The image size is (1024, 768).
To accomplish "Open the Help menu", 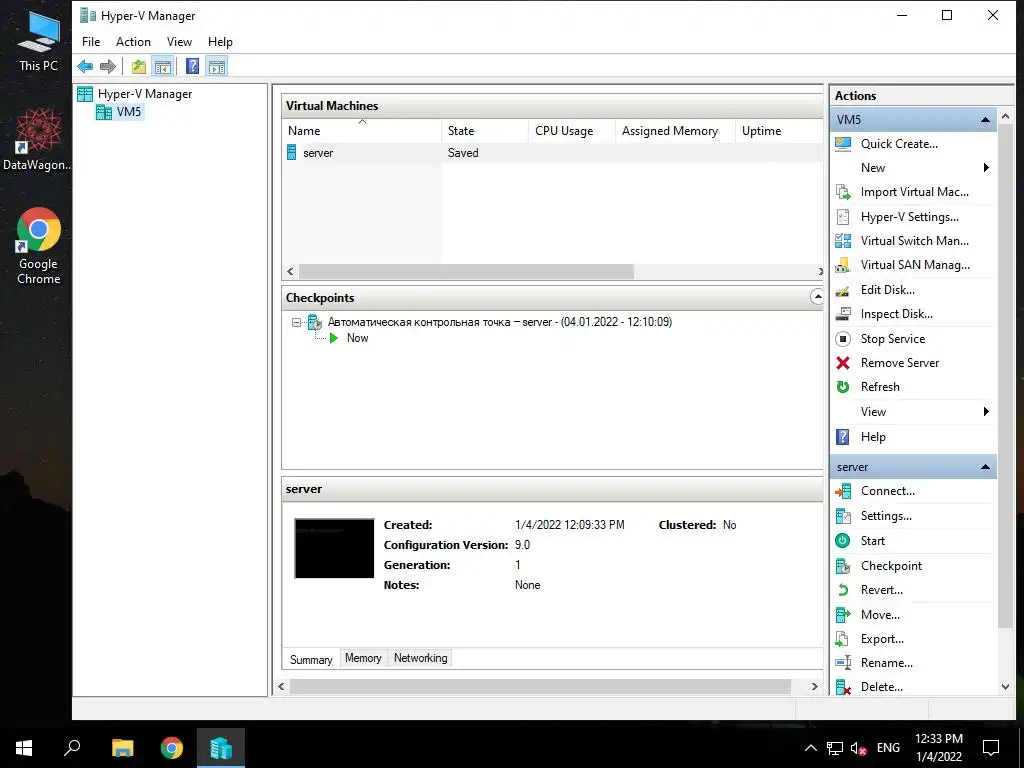I will [220, 42].
